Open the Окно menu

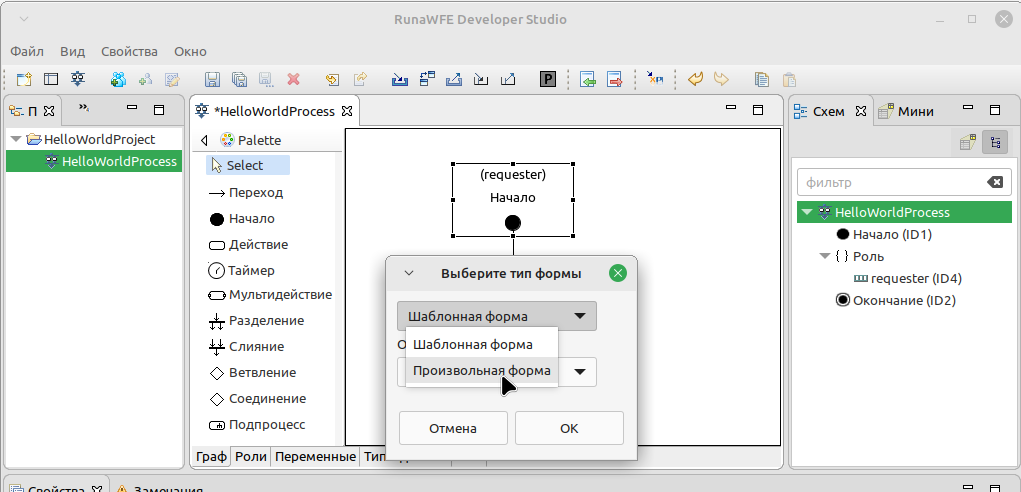tap(190, 51)
